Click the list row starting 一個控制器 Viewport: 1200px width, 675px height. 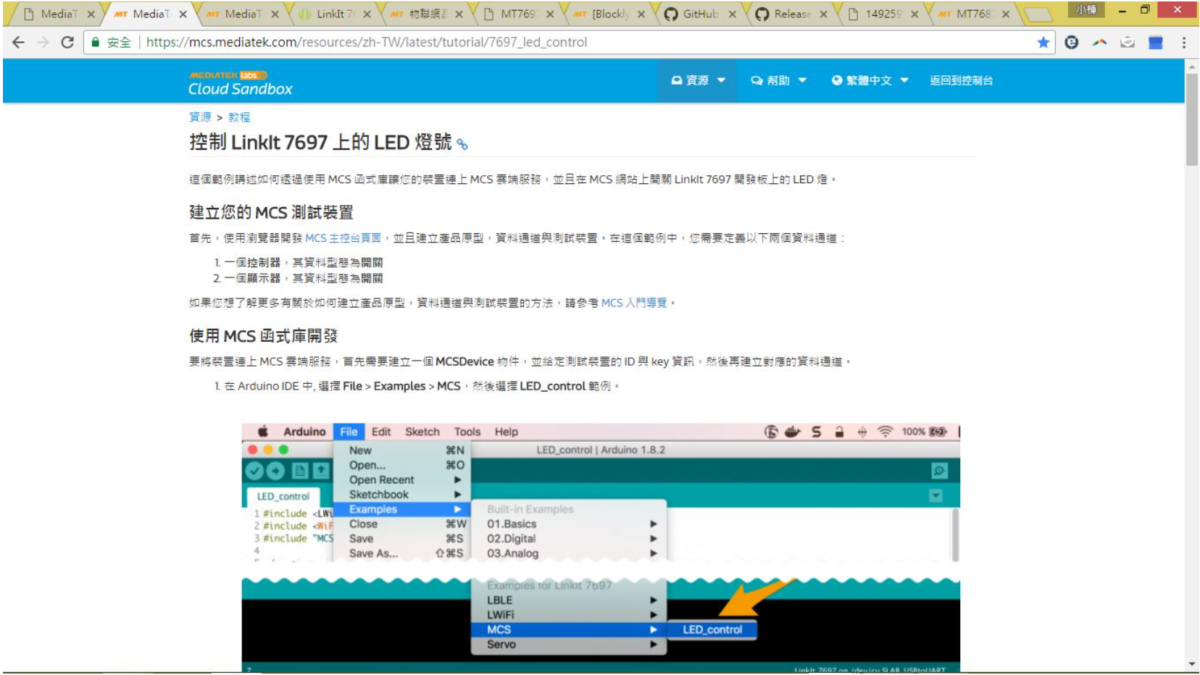pyautogui.click(x=297, y=262)
